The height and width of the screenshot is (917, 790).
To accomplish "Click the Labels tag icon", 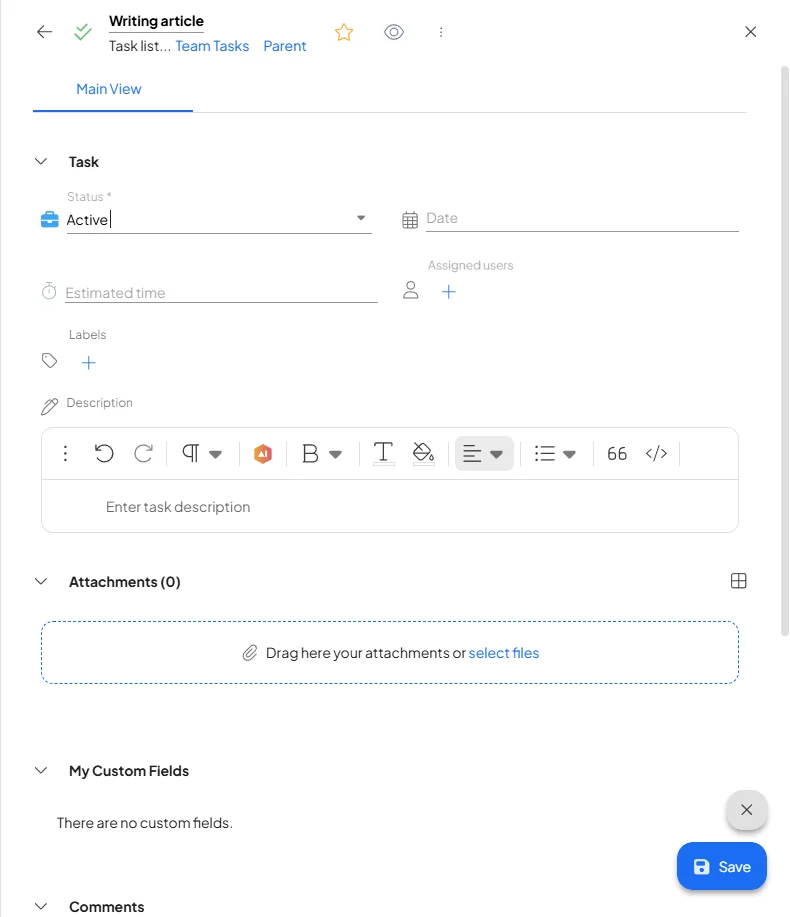I will click(50, 361).
